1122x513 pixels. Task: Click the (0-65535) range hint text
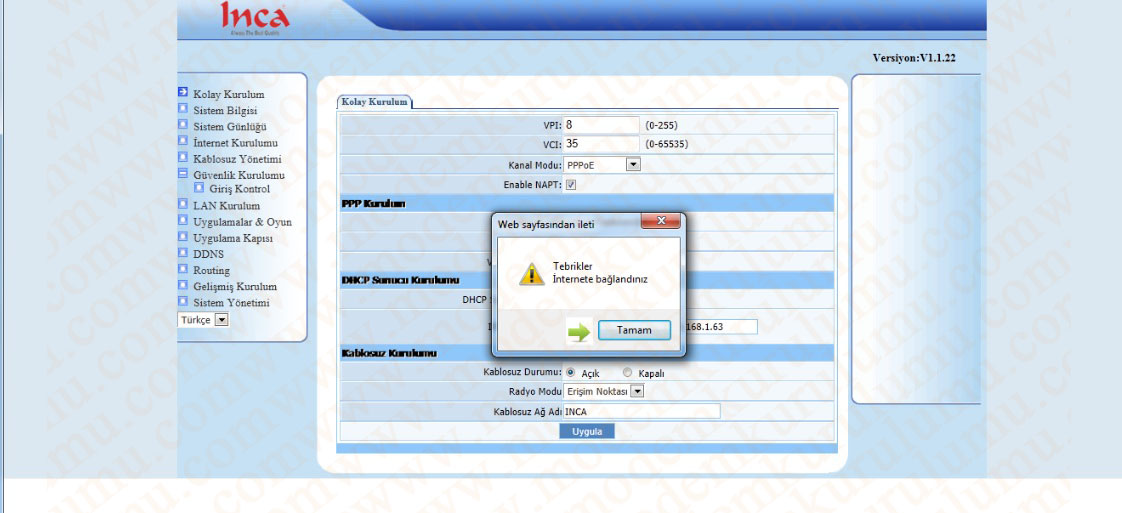666,145
